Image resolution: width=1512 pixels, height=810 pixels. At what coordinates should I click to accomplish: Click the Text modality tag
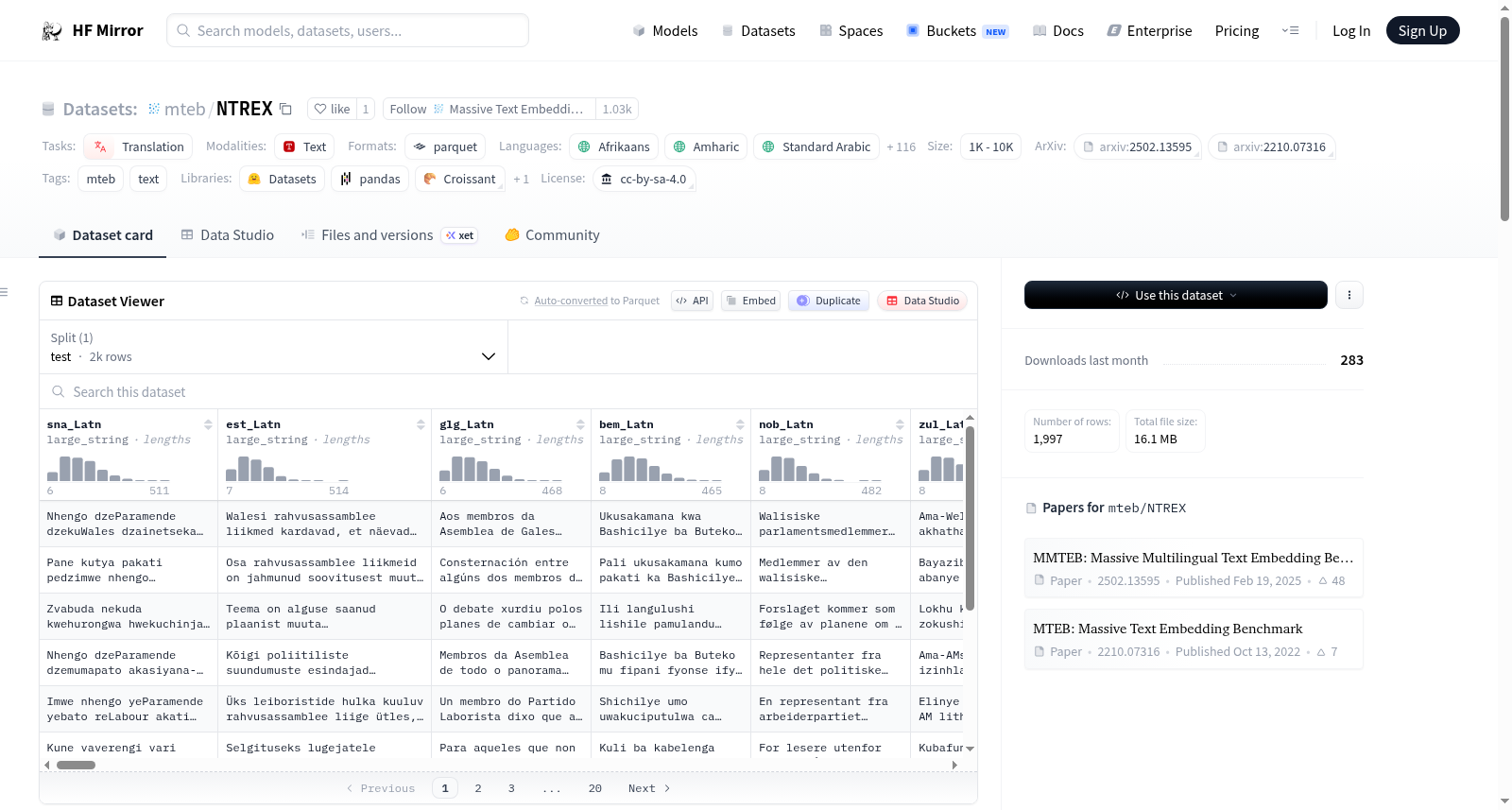[x=304, y=146]
